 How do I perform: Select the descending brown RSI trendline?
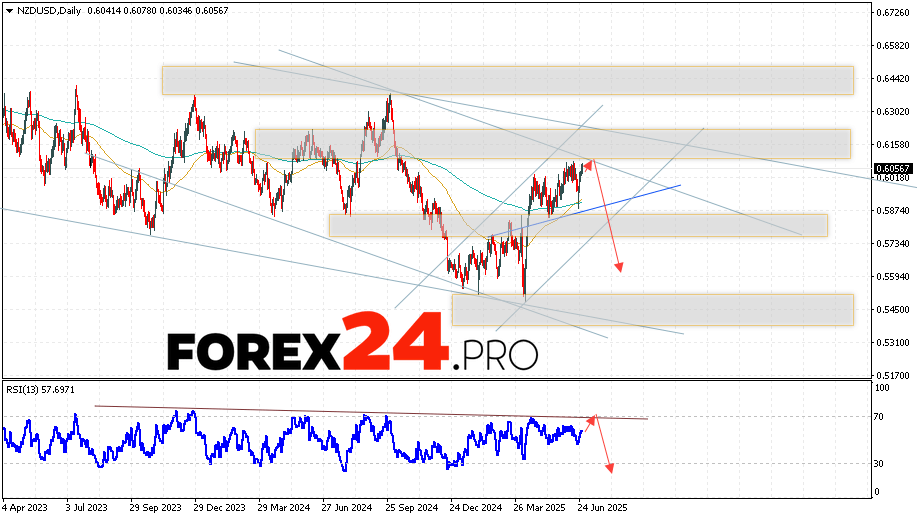(x=370, y=412)
